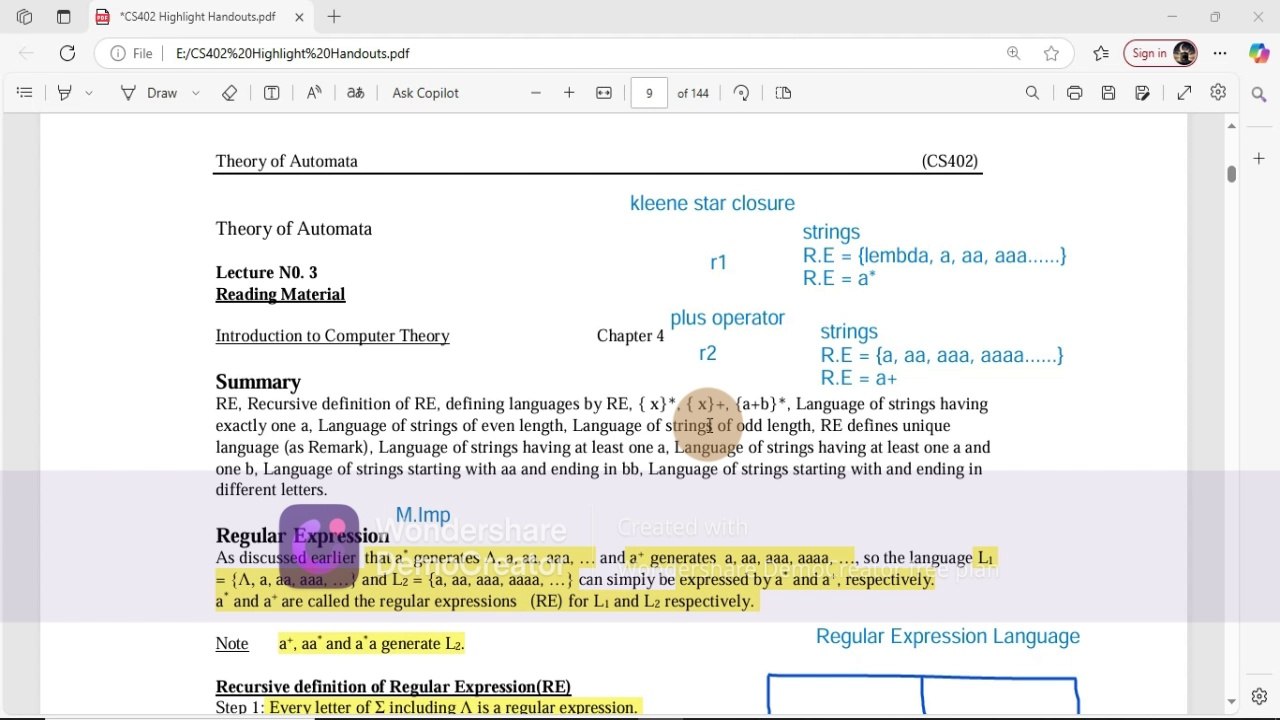Close the CS402 Highlight Handouts.pdf tab
Viewport: 1280px width, 720px height.
[x=299, y=17]
